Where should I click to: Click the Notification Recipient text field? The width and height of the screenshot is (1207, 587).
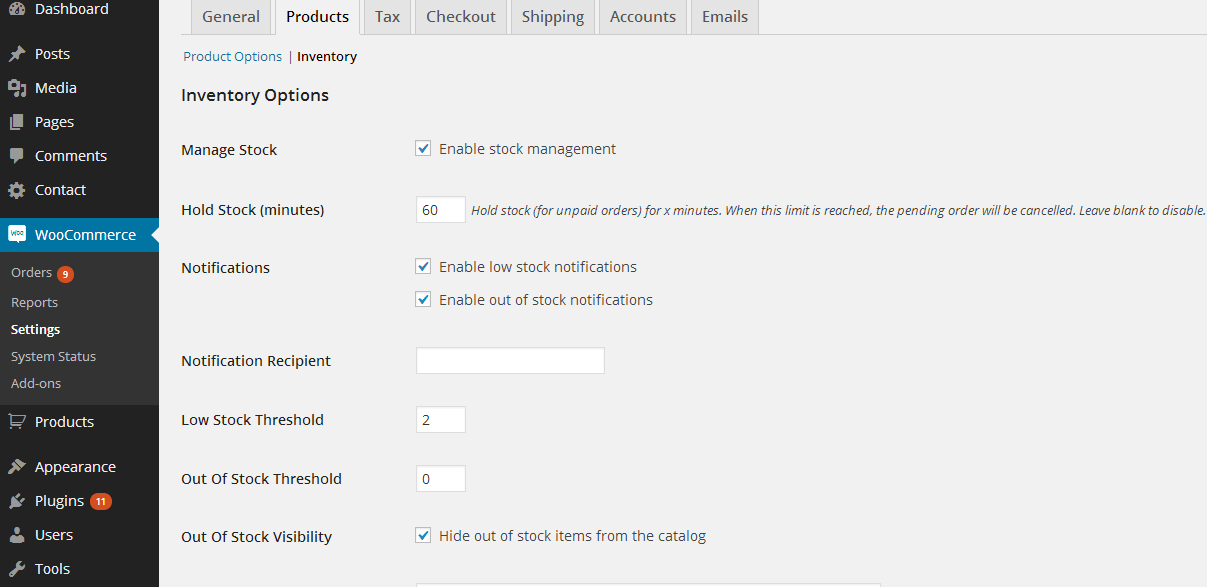(x=510, y=361)
